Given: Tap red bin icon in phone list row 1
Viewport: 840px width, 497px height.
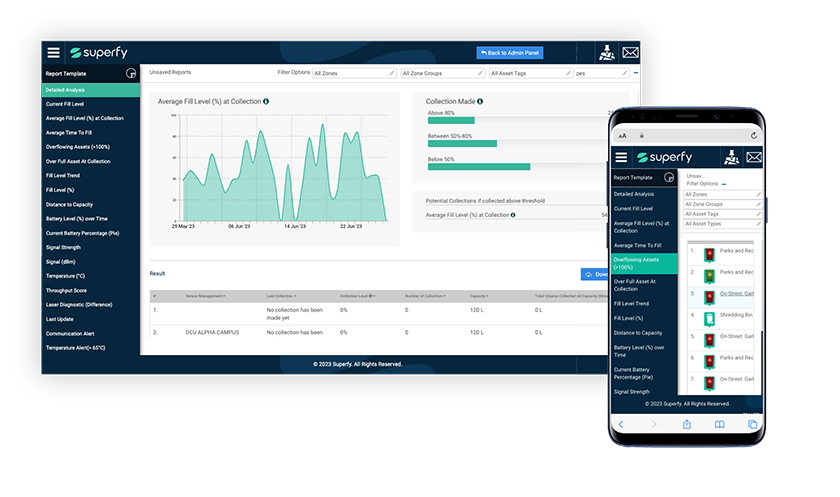Looking at the screenshot, I should click(709, 254).
